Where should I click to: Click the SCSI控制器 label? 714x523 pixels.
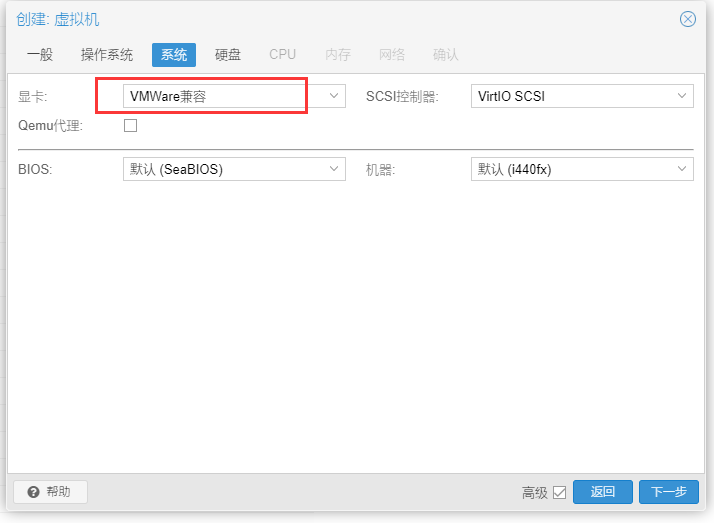[x=403, y=96]
